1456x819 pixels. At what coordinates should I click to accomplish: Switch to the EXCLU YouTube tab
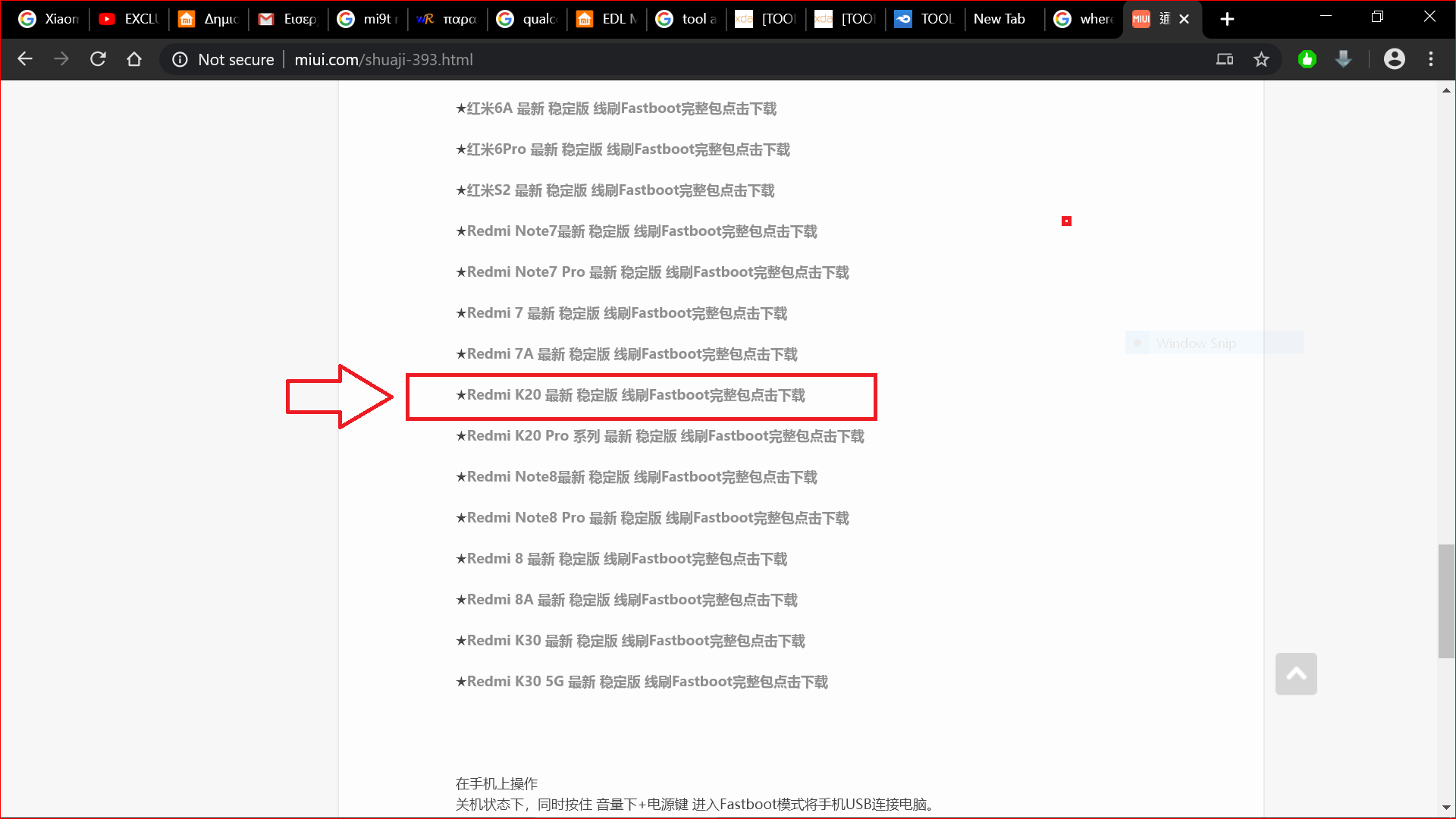coord(129,19)
